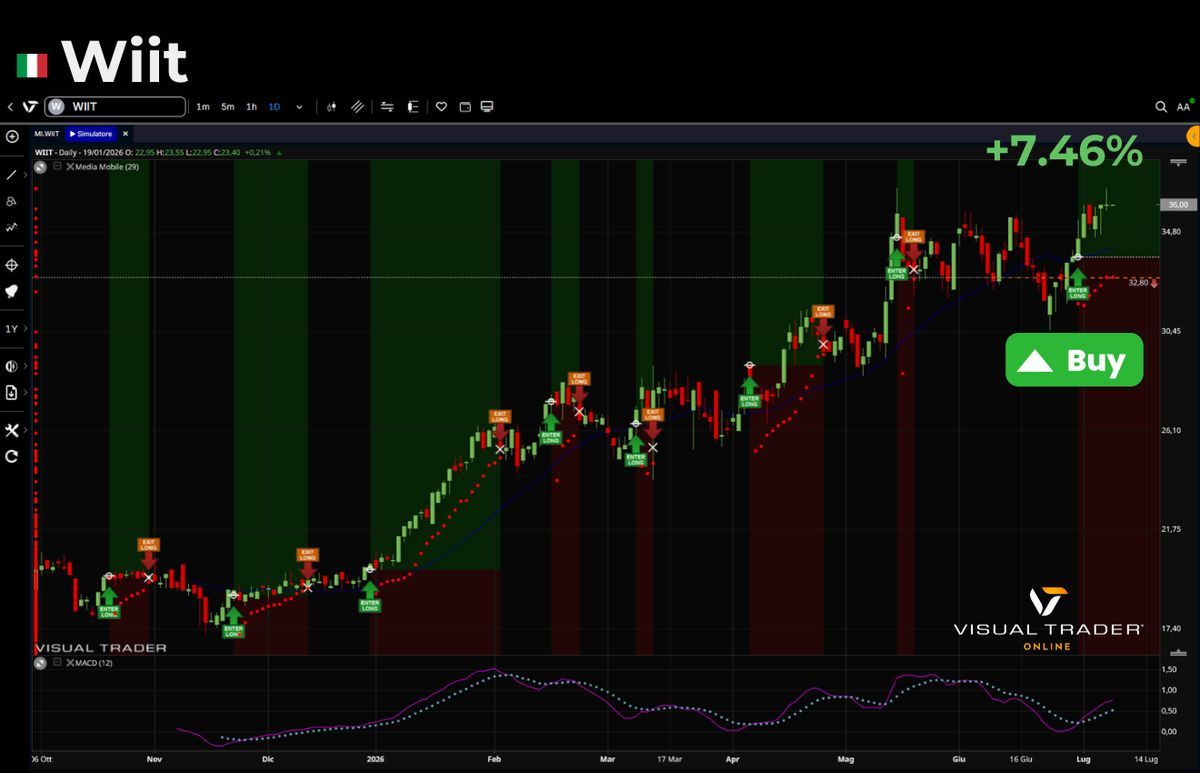Select the shapes drawing tool
This screenshot has height=773, width=1200.
coord(11,201)
